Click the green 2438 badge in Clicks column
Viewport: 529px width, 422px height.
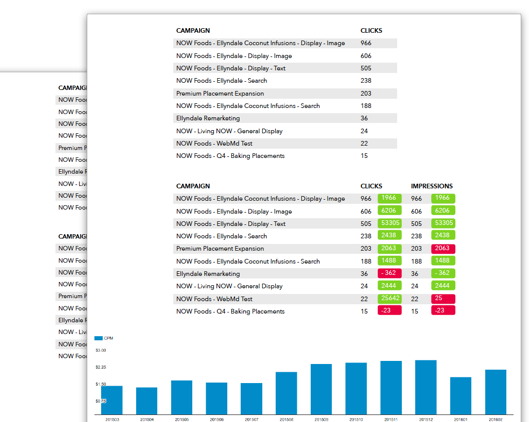tap(389, 235)
